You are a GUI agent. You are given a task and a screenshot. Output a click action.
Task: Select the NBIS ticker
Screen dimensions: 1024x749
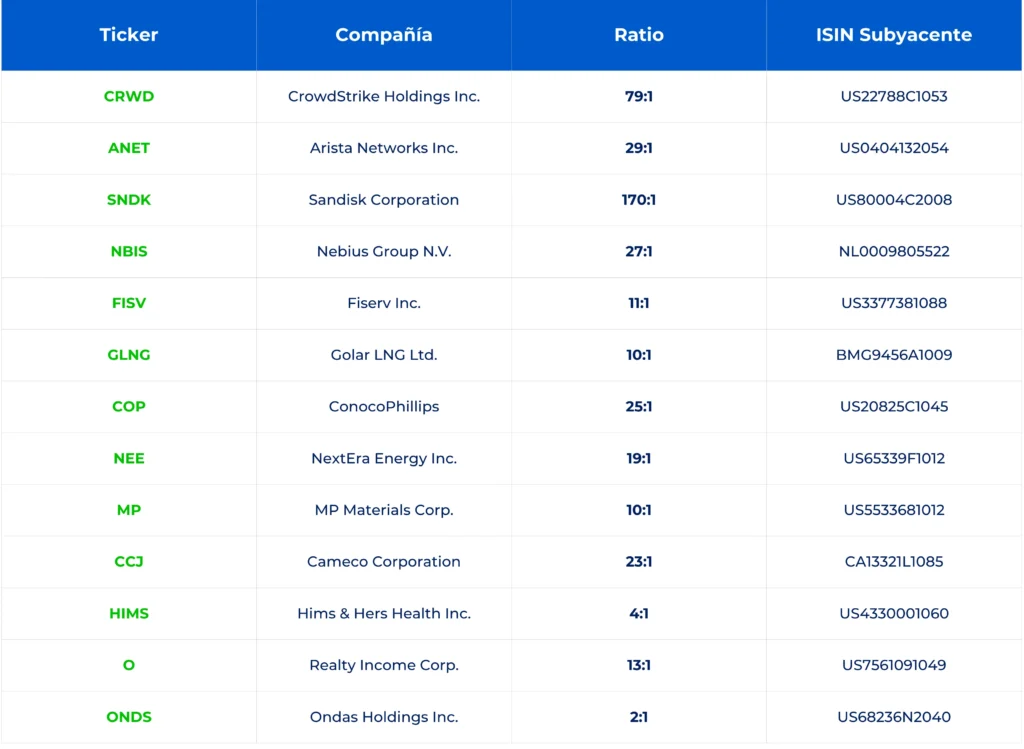coord(129,251)
